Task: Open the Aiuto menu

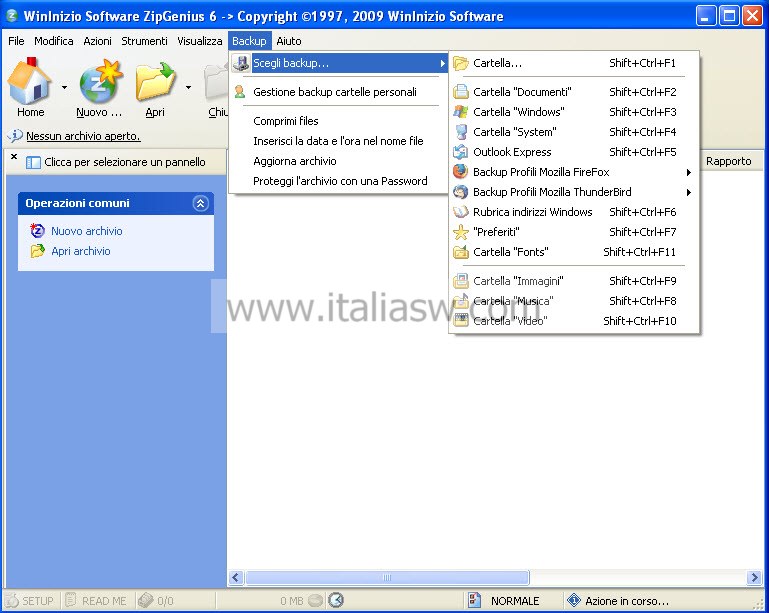Action: pyautogui.click(x=288, y=41)
